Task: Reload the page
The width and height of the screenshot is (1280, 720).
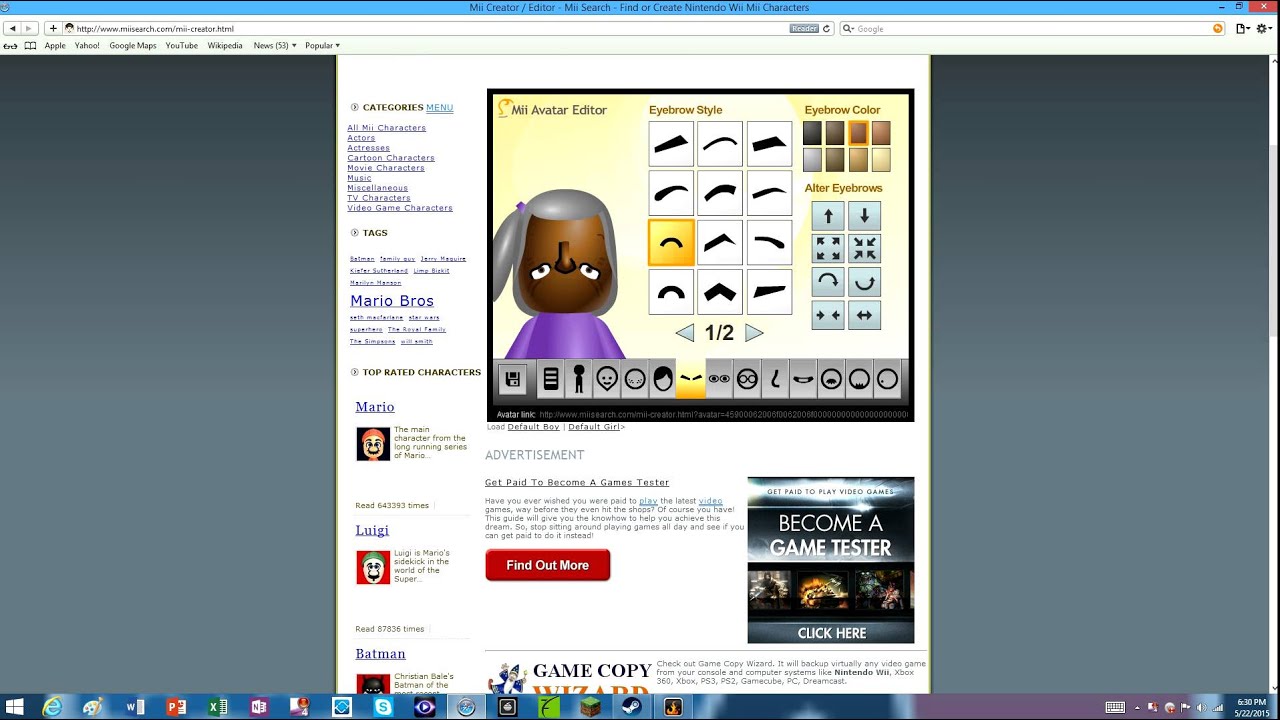Action: pos(827,29)
